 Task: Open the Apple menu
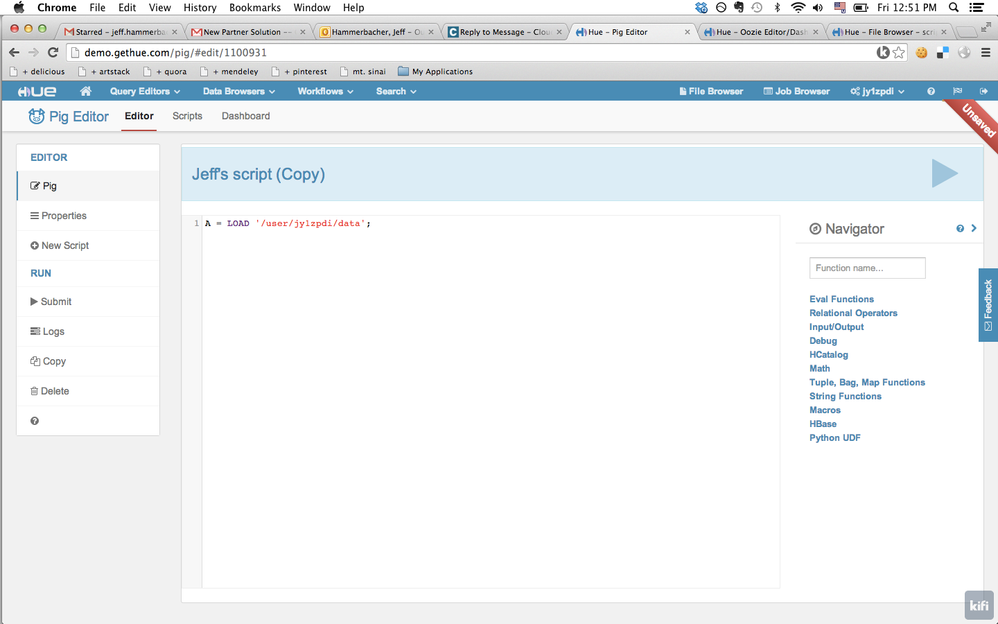pyautogui.click(x=18, y=8)
